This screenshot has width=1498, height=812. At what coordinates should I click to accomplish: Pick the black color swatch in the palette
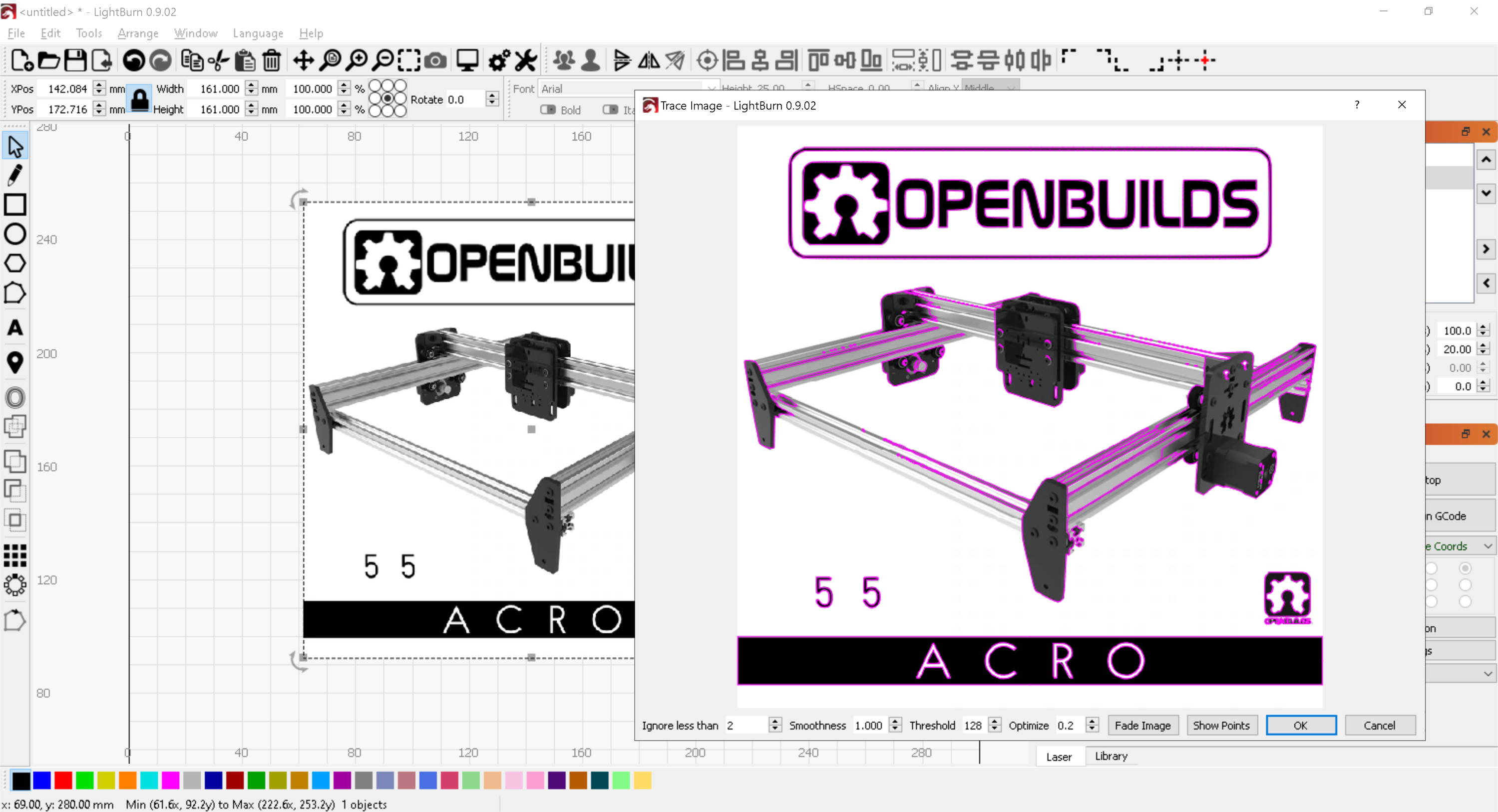pos(21,781)
